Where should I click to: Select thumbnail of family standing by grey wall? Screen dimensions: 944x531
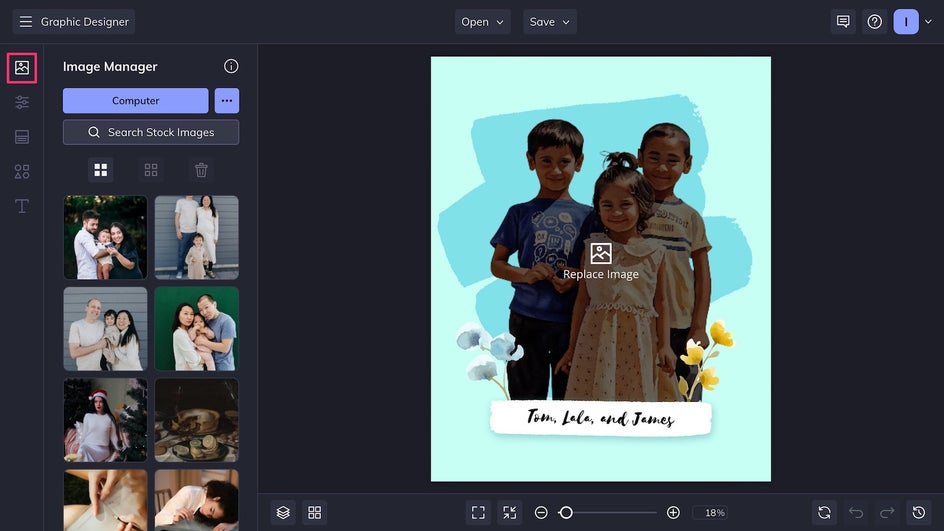pyautogui.click(x=196, y=237)
